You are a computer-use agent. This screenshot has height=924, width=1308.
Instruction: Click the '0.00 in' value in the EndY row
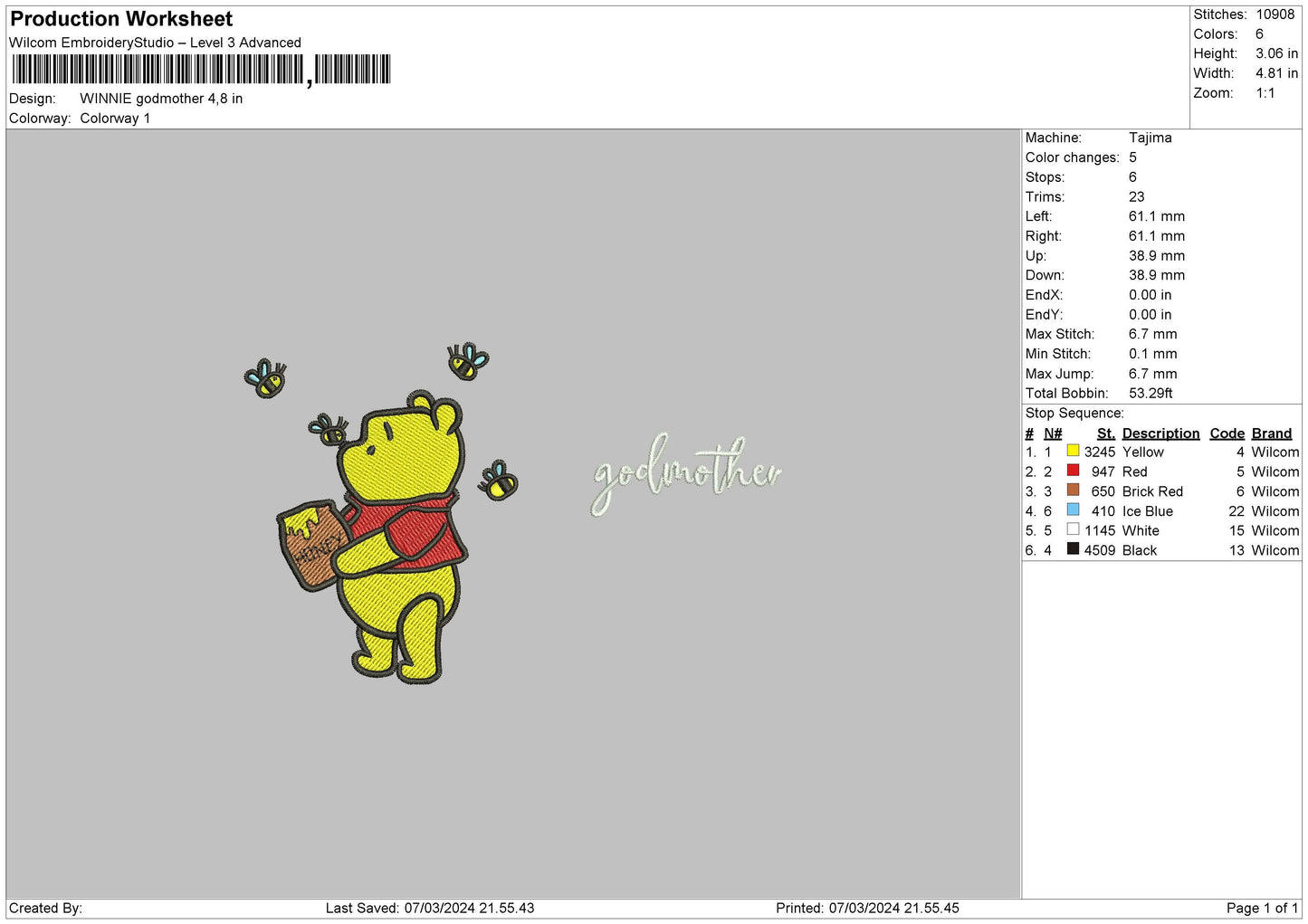tap(1150, 315)
